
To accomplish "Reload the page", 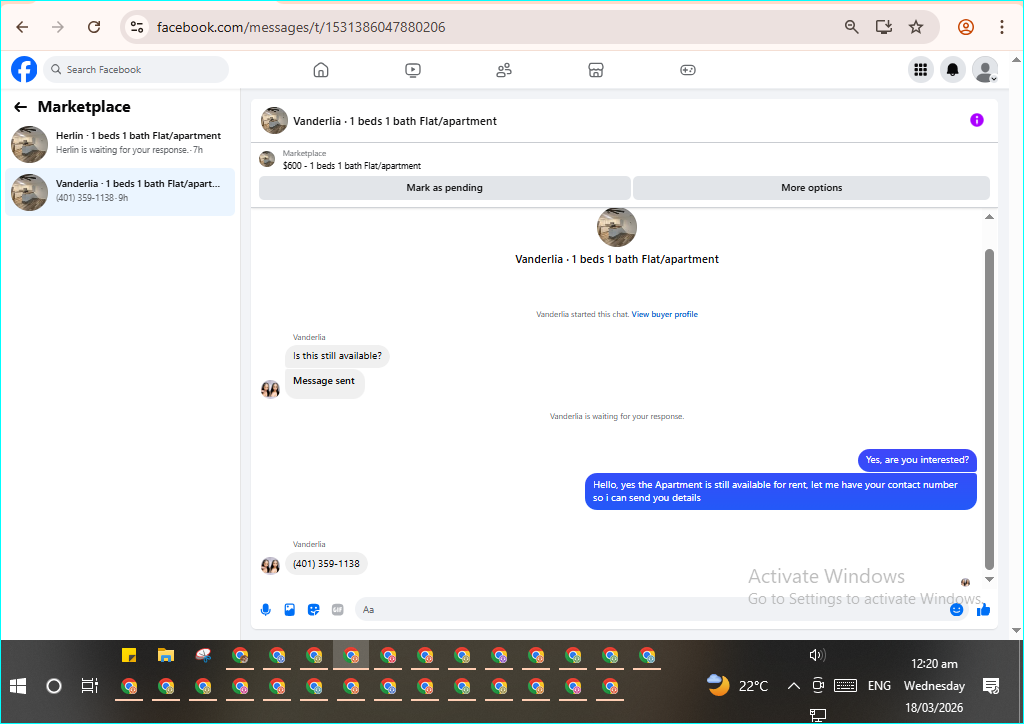I will click(94, 27).
